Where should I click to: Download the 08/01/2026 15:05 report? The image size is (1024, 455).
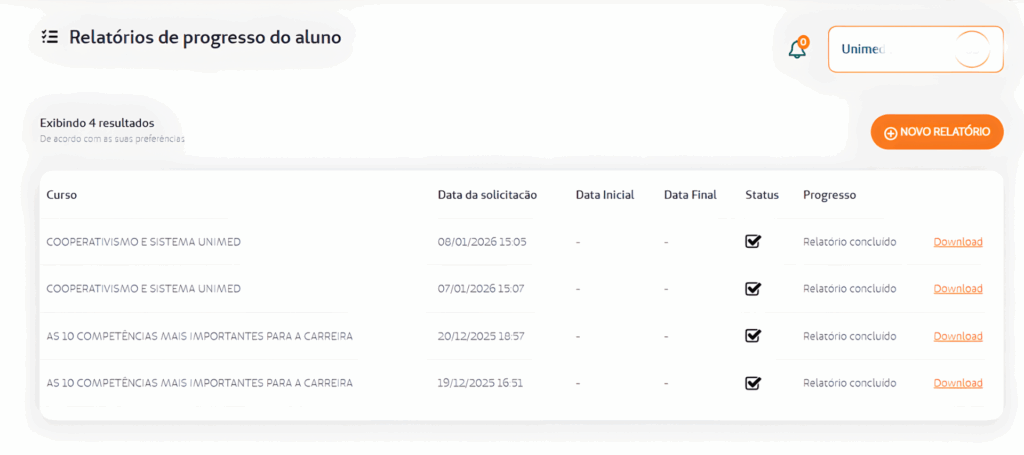[x=958, y=242]
